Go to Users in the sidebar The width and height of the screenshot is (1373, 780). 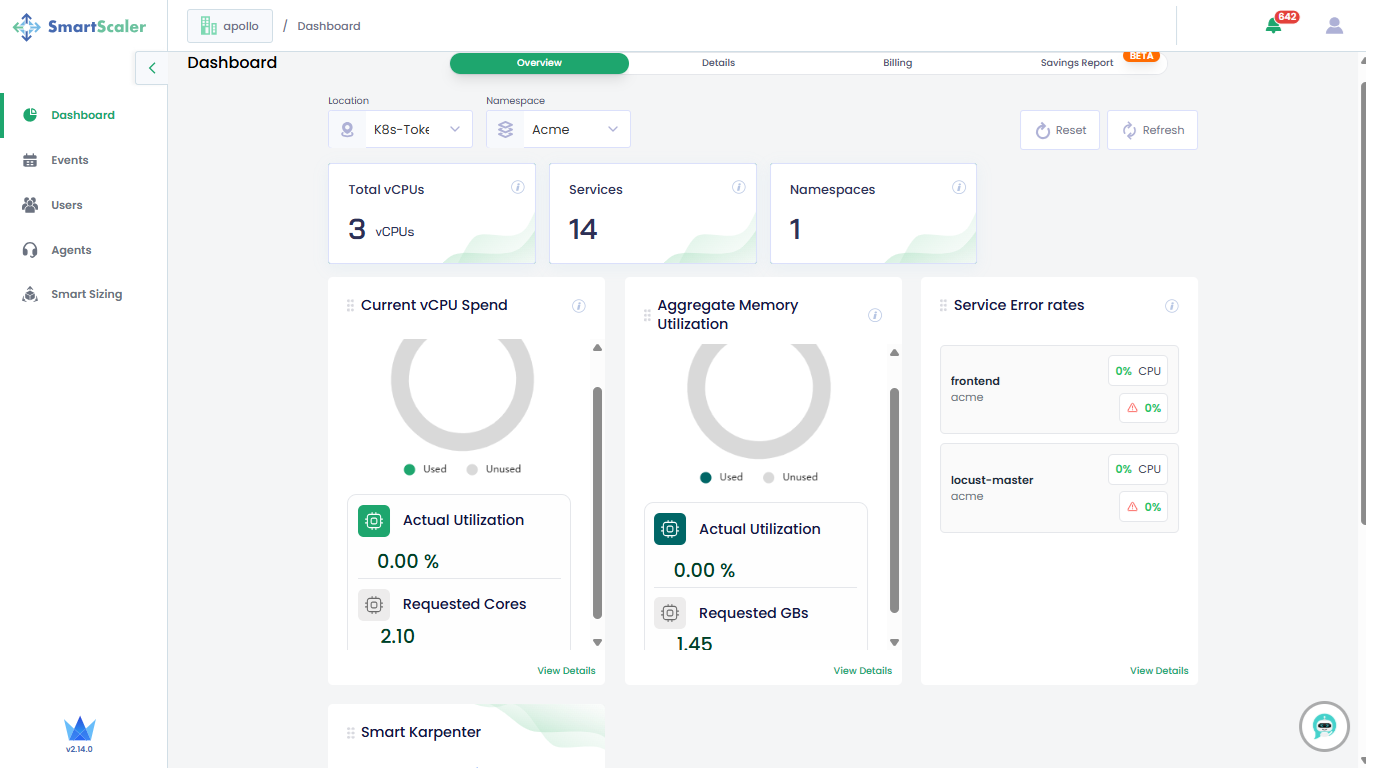(x=67, y=205)
